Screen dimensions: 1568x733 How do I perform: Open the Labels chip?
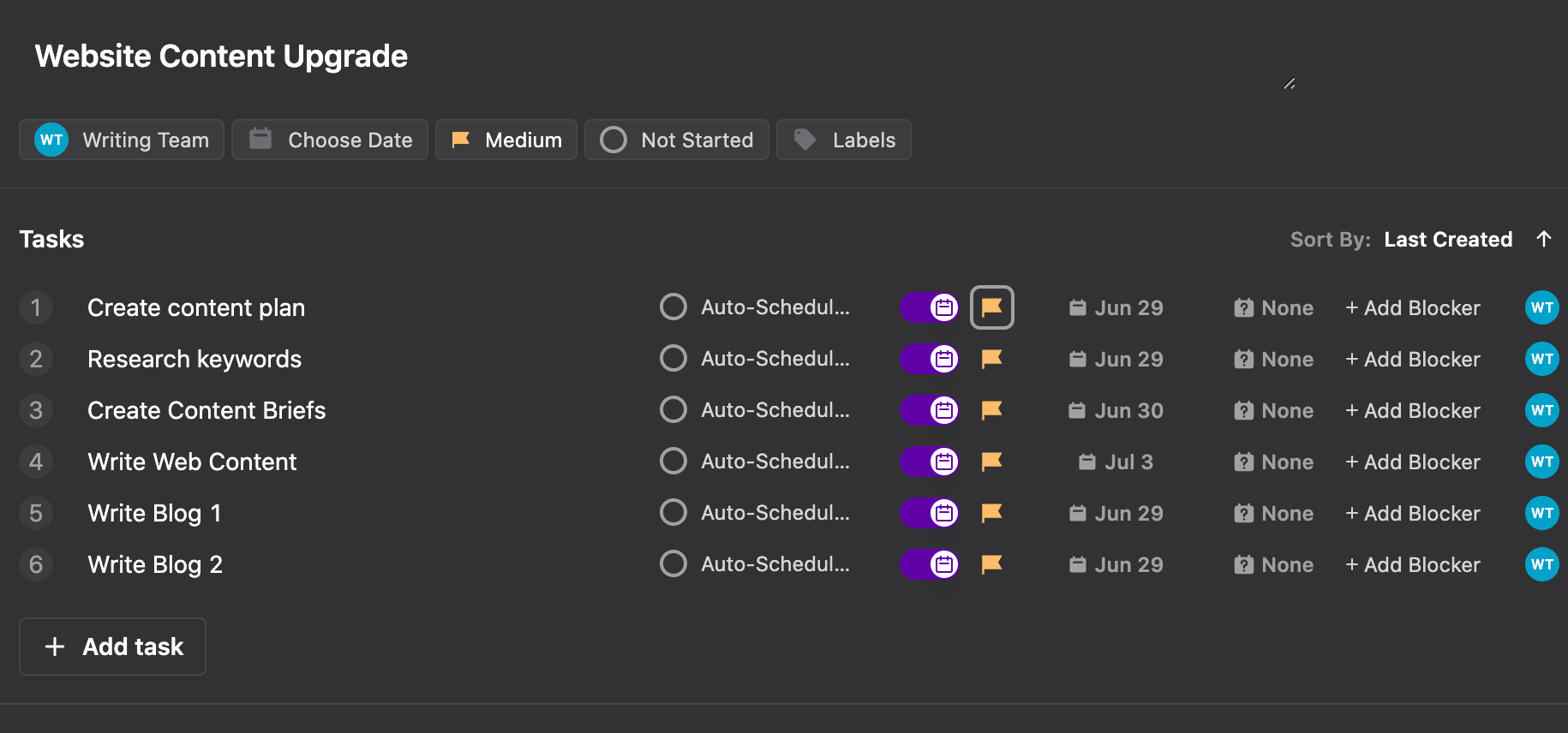[844, 140]
